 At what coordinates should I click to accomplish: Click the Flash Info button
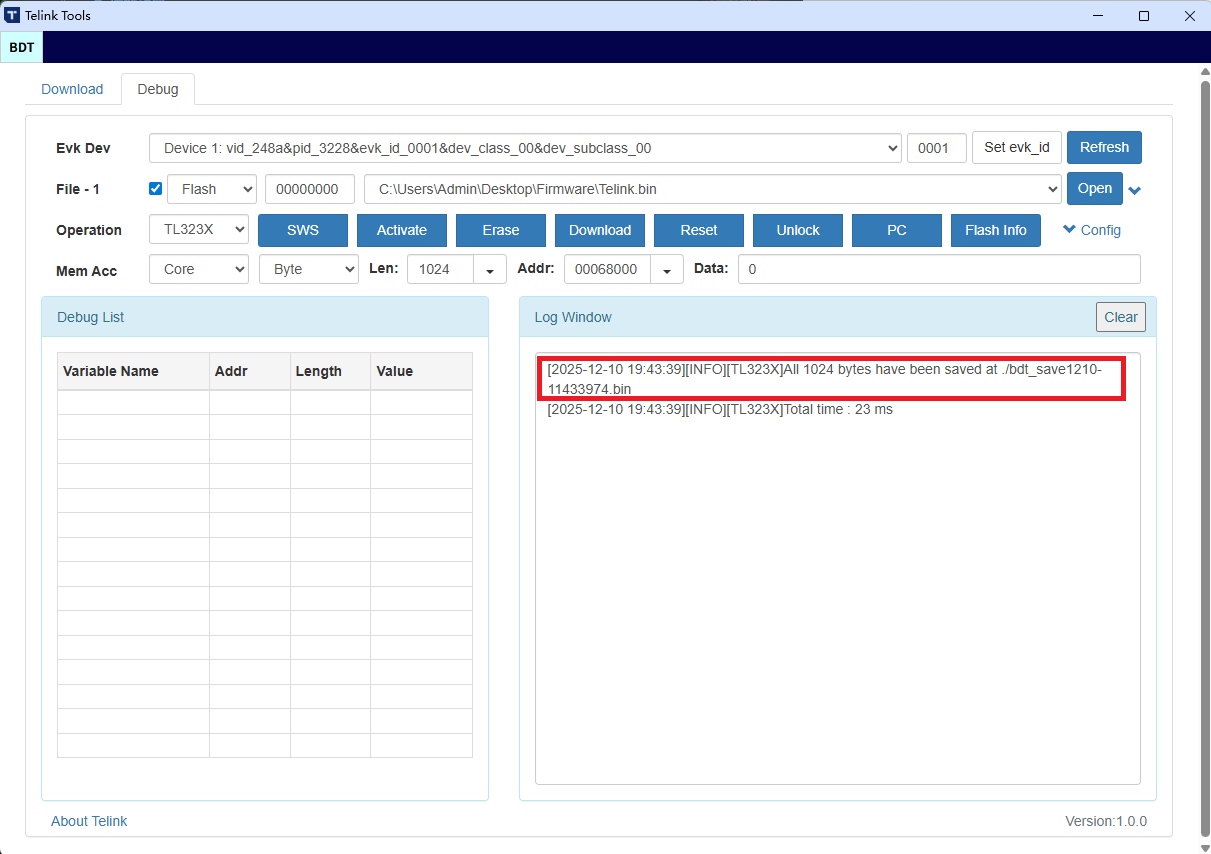(x=995, y=230)
